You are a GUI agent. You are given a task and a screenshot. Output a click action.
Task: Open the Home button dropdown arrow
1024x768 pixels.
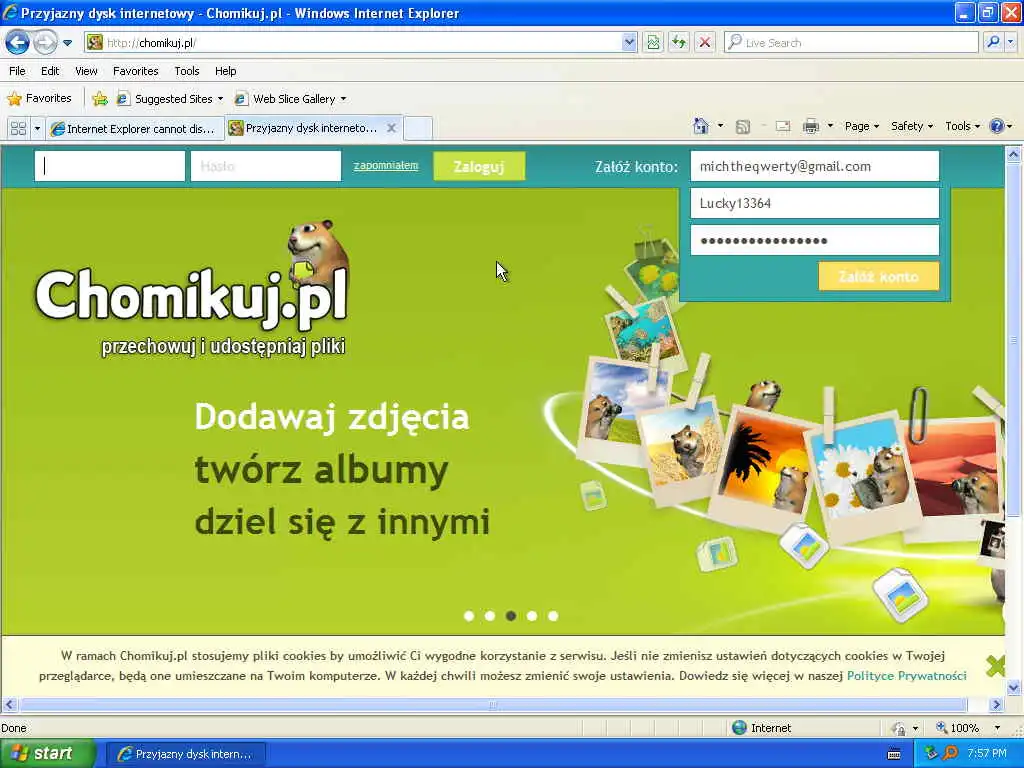(x=720, y=126)
